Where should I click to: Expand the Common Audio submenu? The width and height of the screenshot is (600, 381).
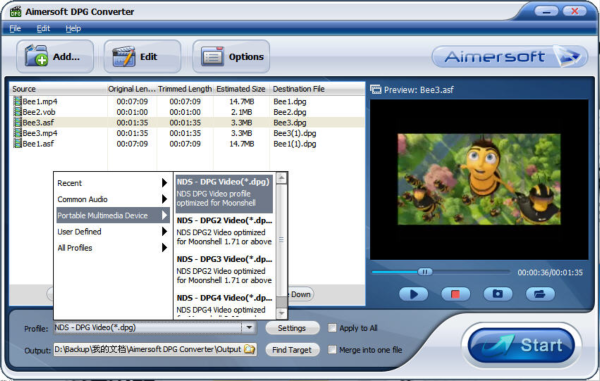pyautogui.click(x=112, y=199)
